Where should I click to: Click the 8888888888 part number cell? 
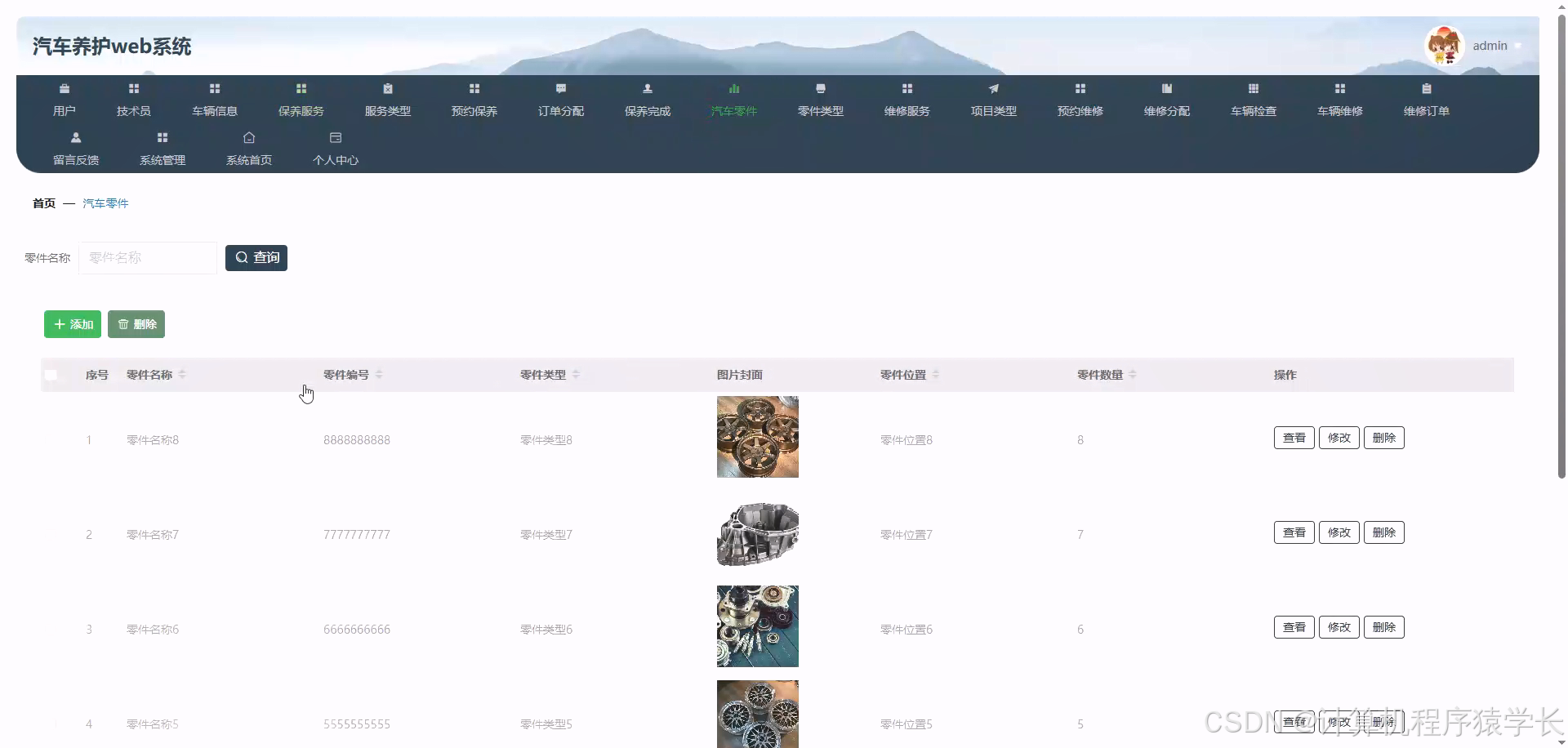coord(357,440)
